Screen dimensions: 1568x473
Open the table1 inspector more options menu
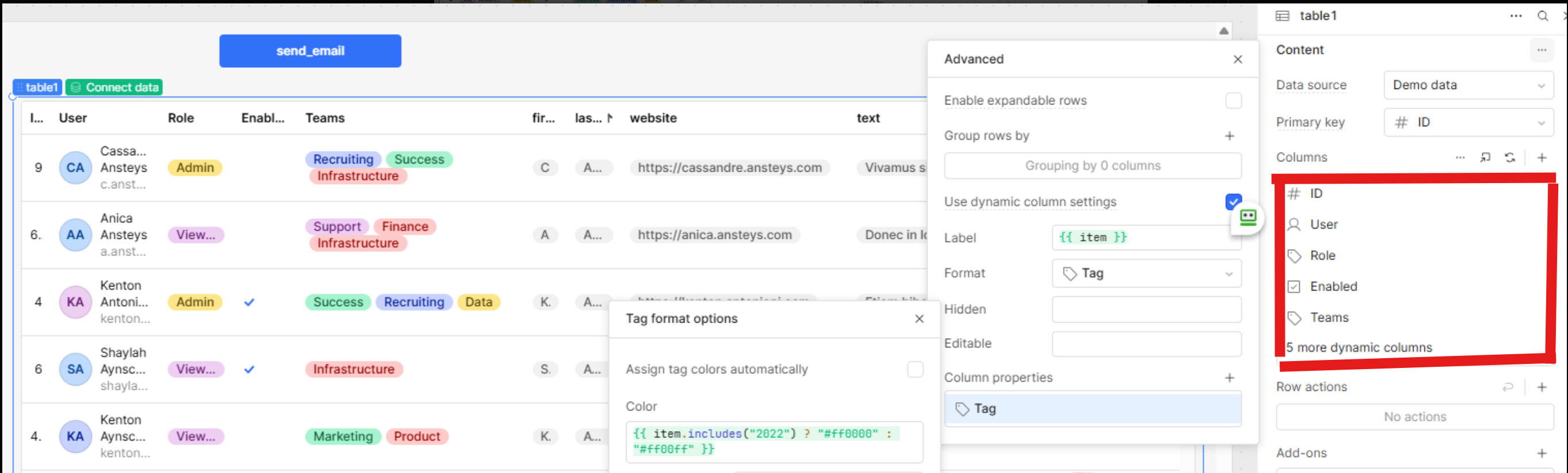click(x=1516, y=16)
